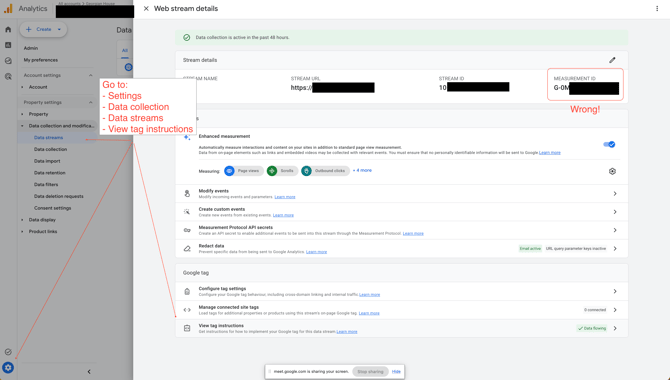The image size is (670, 380).
Task: Click the Create custom events icon
Action: click(x=187, y=212)
